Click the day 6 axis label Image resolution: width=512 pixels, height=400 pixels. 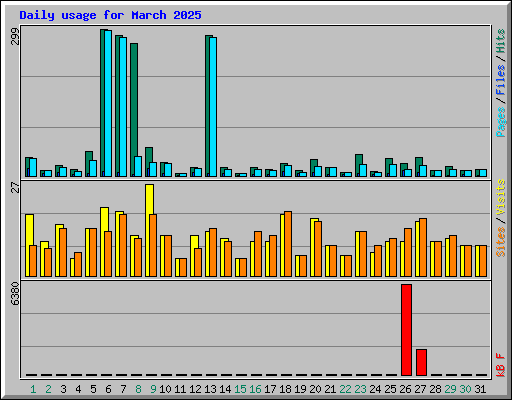click(108, 389)
